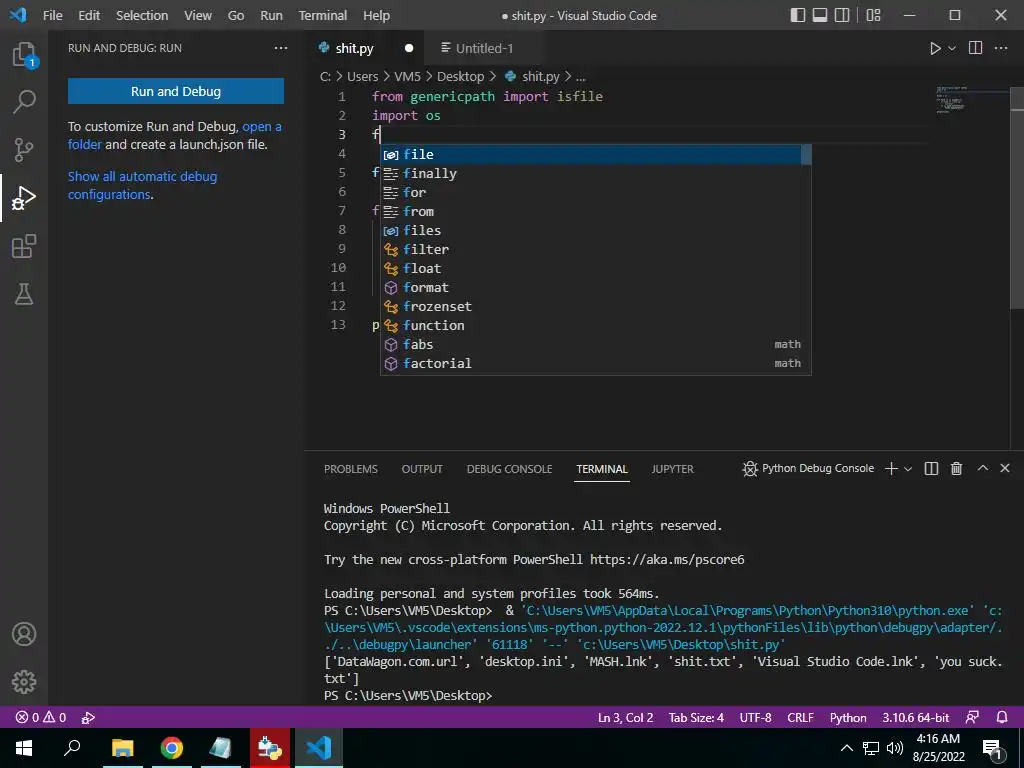Screen dimensions: 1024x768
Task: Open errors and warnings status indicator
Action: click(x=40, y=718)
